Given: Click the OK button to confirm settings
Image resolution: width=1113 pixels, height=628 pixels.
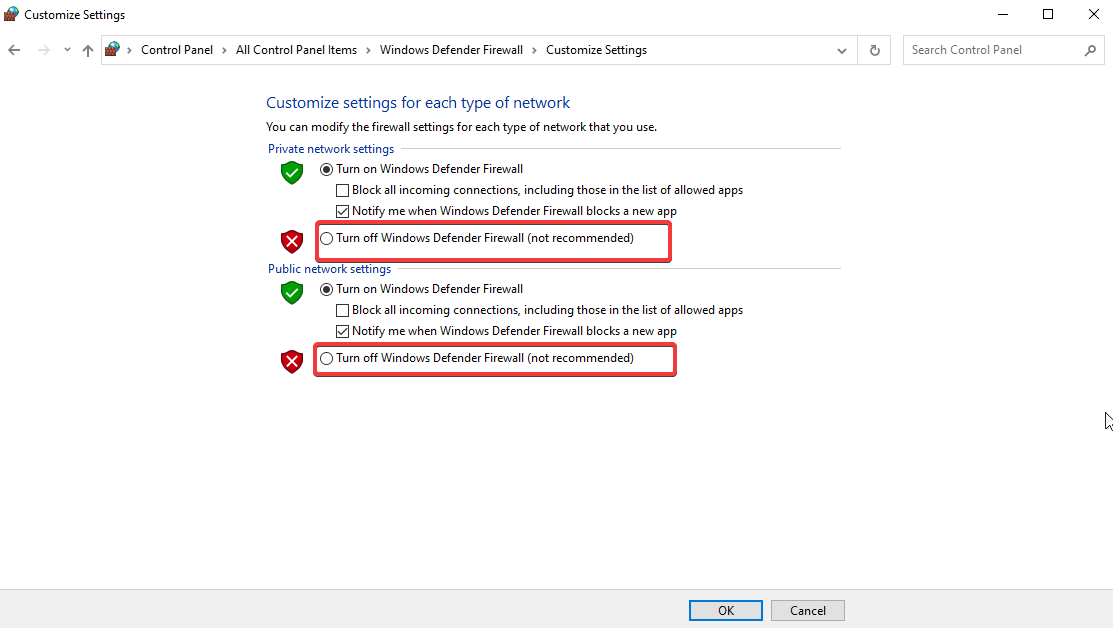Looking at the screenshot, I should (725, 610).
